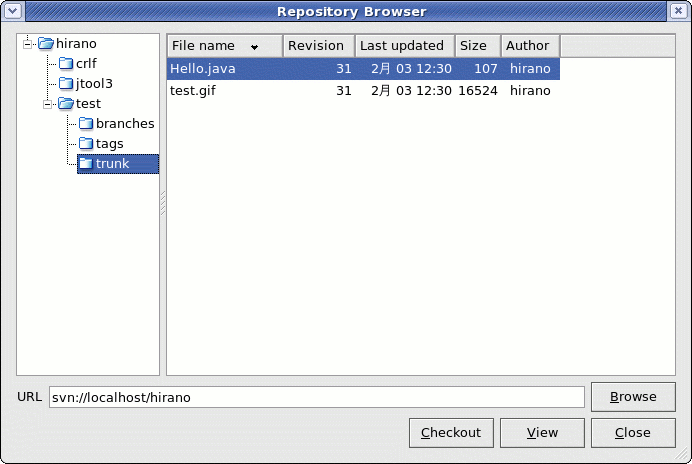Image resolution: width=692 pixels, height=464 pixels.
Task: Focus the URL text field
Action: [x=314, y=397]
